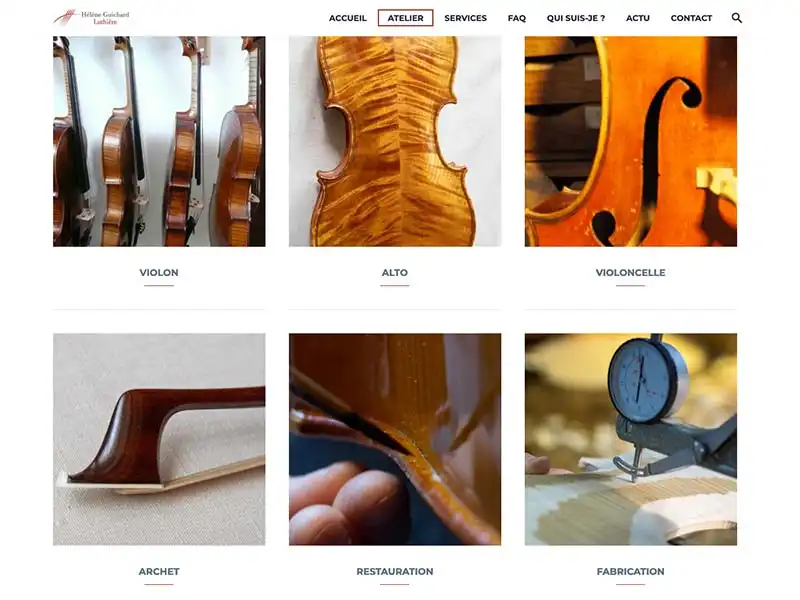Click the flamed viola back image
Image resolution: width=800 pixels, height=600 pixels.
click(395, 141)
